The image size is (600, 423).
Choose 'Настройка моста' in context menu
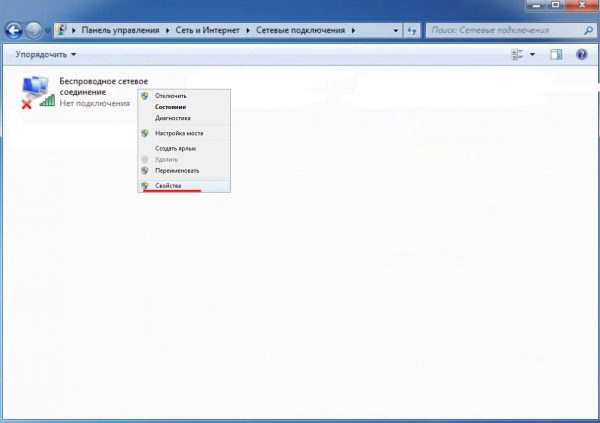coord(184,133)
